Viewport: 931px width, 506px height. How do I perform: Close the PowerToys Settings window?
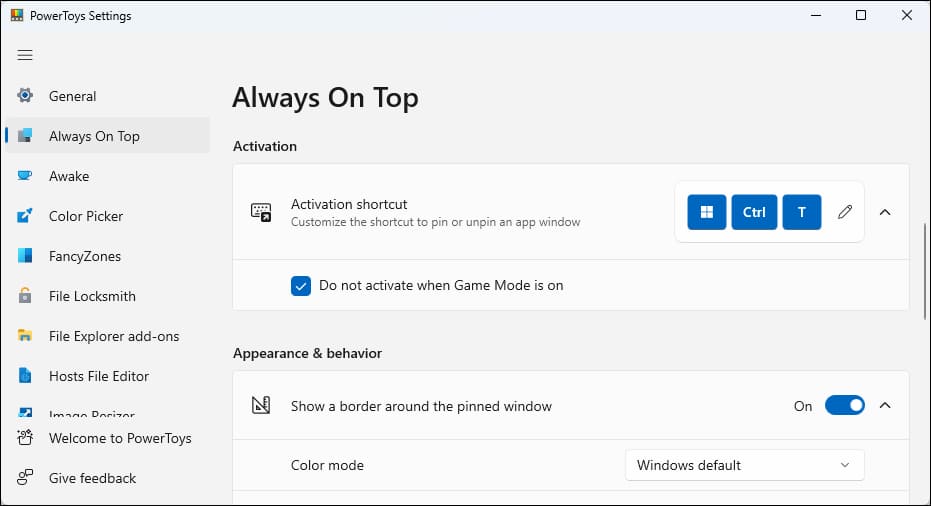(907, 15)
